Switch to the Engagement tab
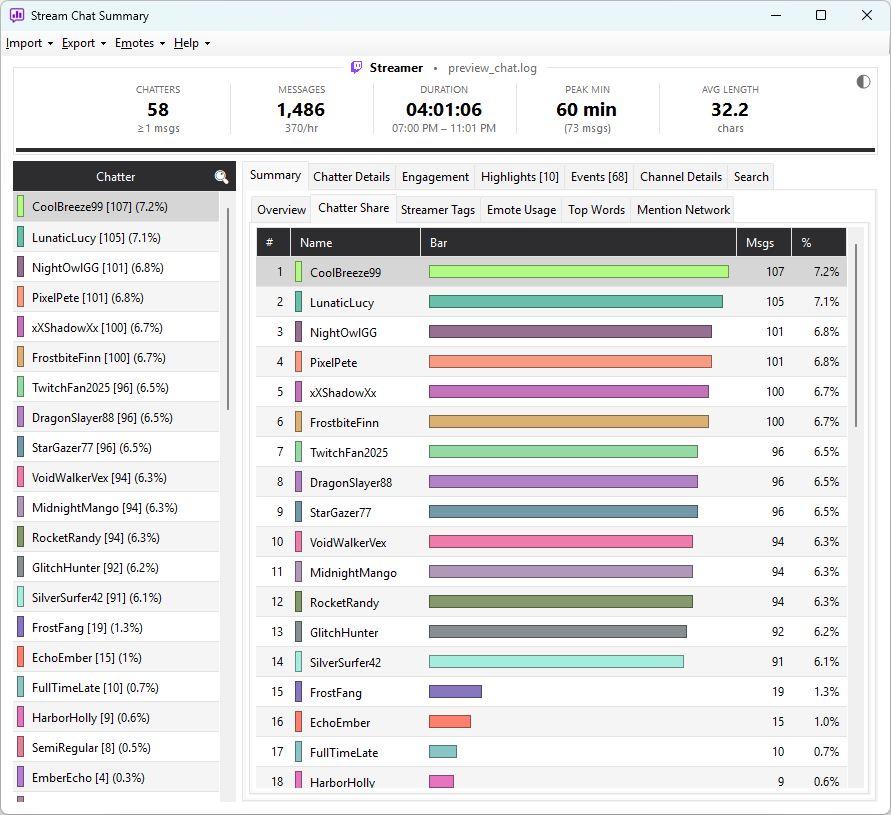 [435, 177]
